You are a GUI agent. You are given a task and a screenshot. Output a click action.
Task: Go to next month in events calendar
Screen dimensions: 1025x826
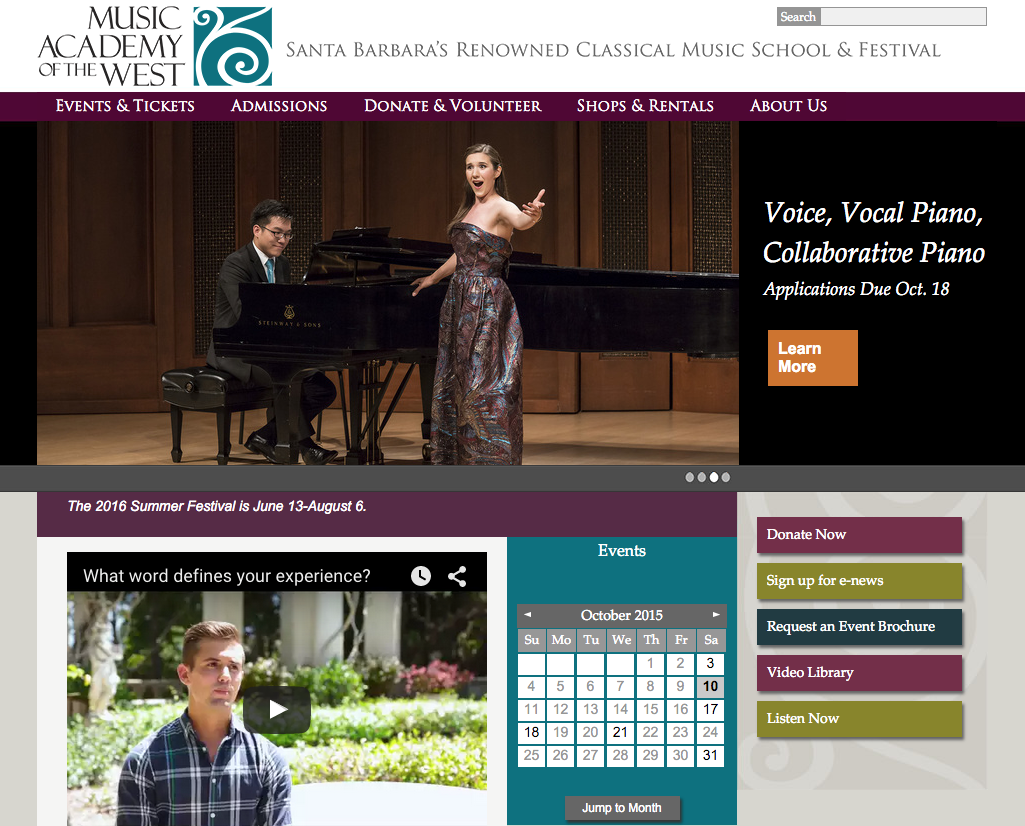pos(716,614)
